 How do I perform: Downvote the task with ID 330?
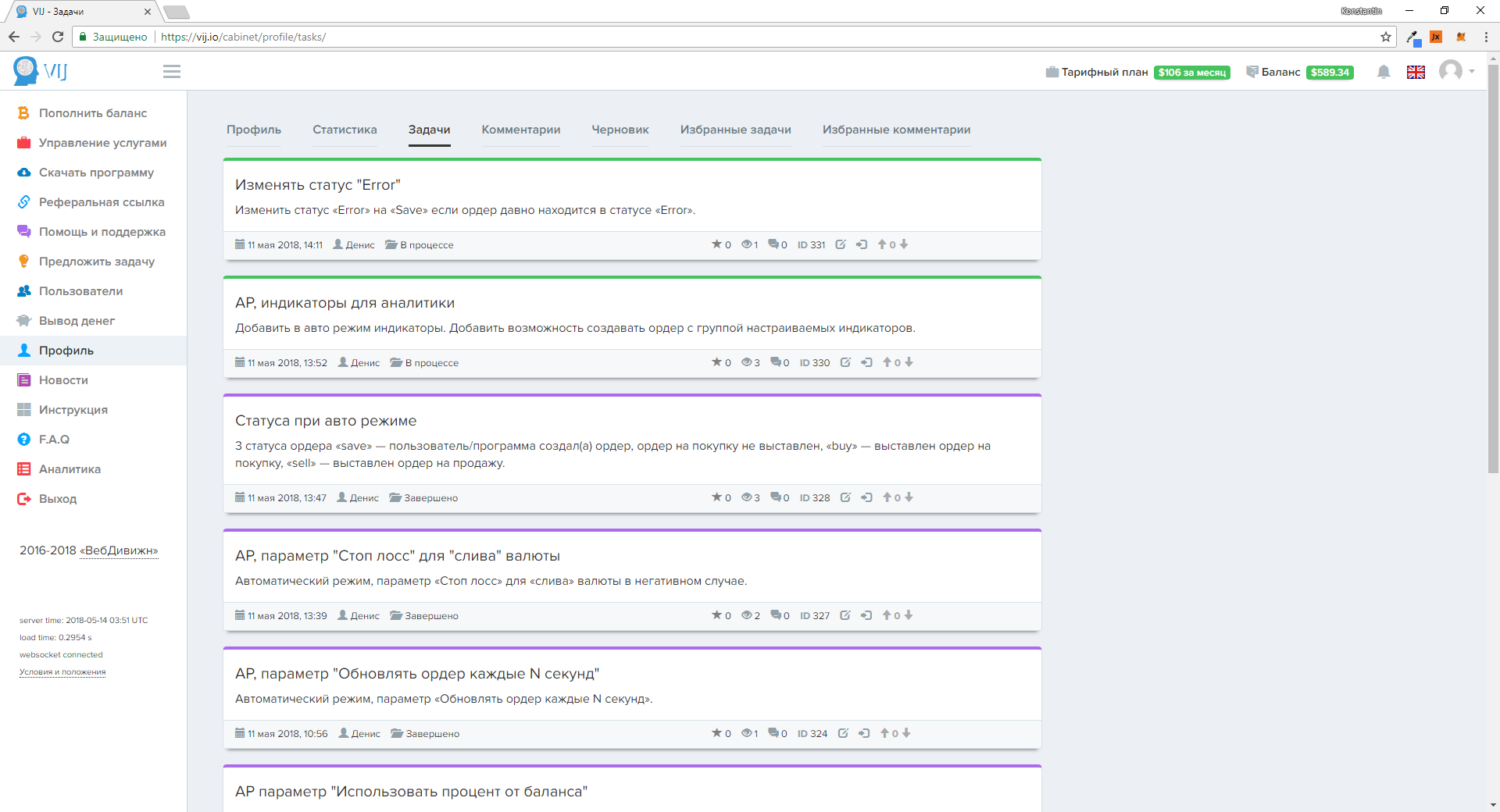point(909,362)
